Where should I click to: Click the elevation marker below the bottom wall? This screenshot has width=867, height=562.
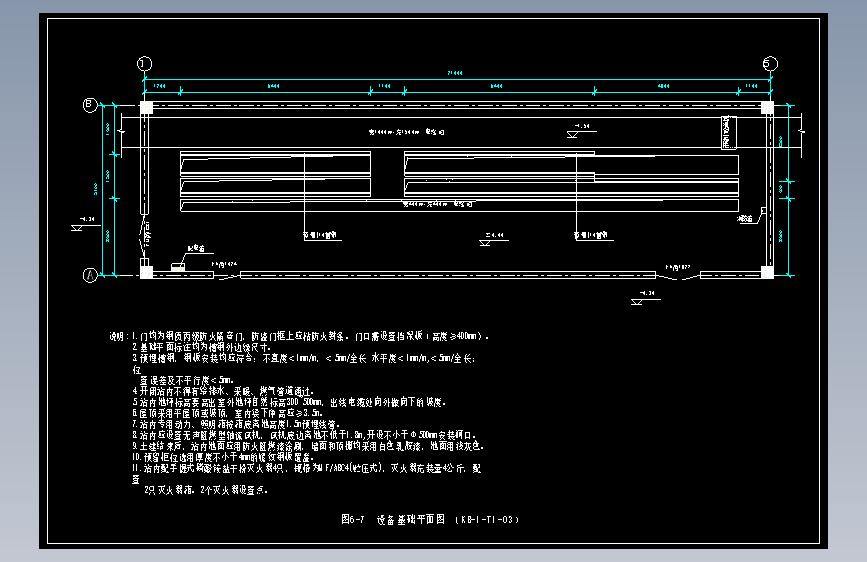coord(645,298)
